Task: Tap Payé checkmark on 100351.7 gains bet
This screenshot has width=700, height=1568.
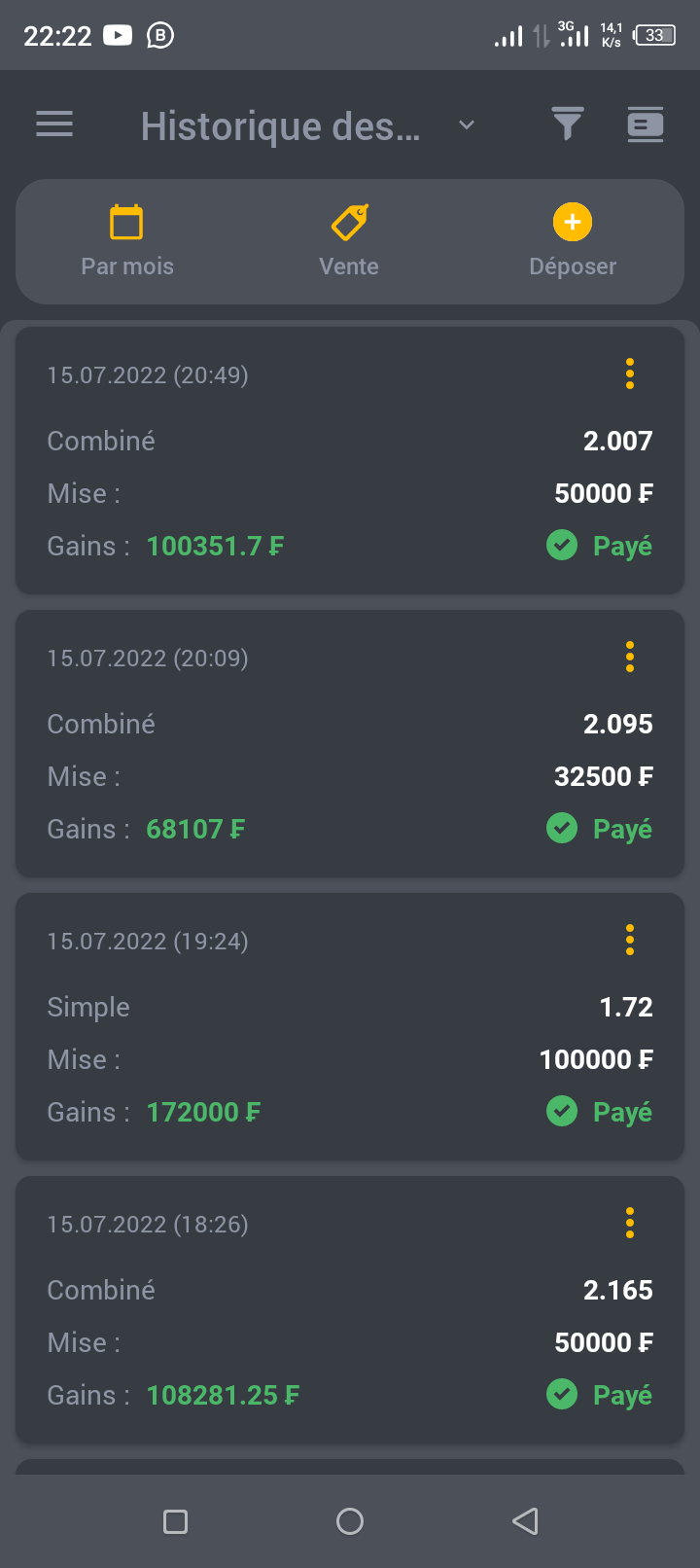Action: [x=562, y=546]
